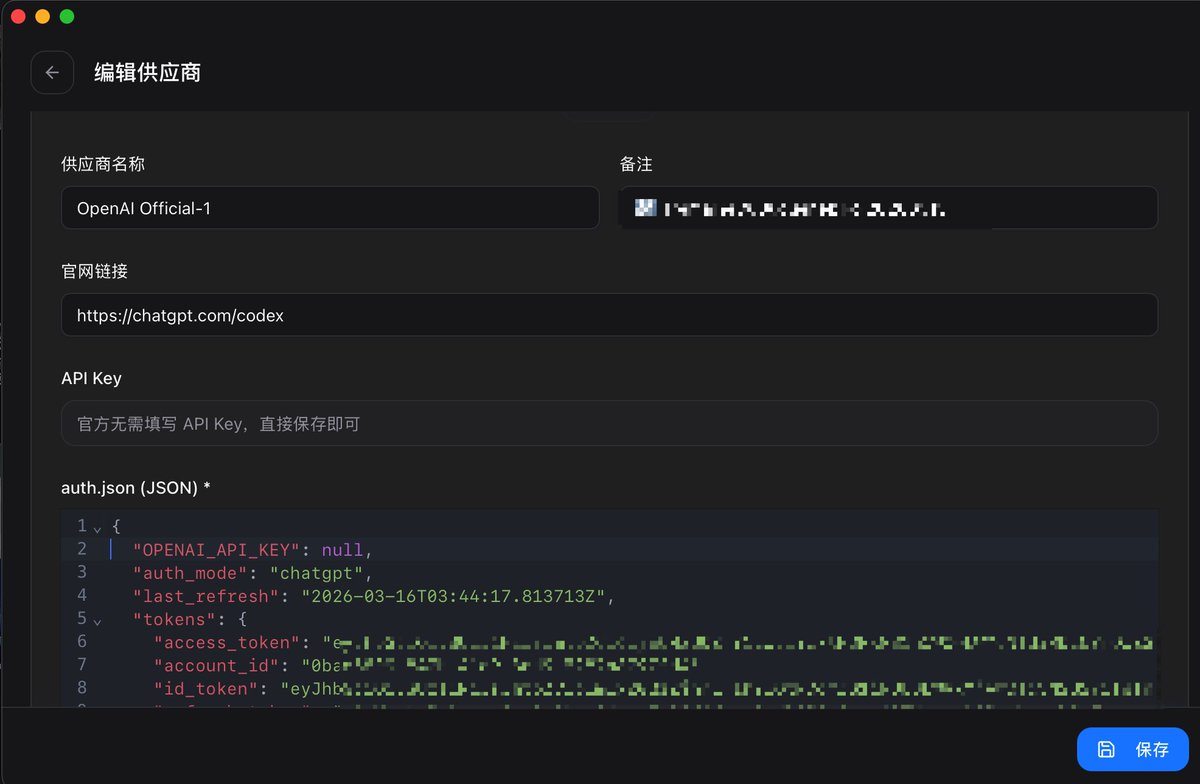Viewport: 1200px width, 784px height.
Task: Collapse the root JSON object at line 1
Action: click(x=97, y=527)
